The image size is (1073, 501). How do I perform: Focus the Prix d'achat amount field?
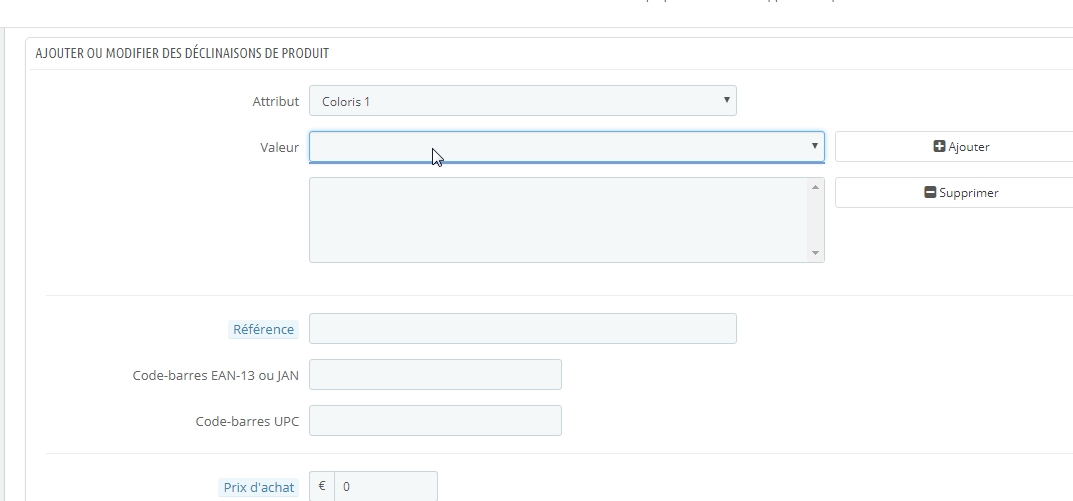click(386, 487)
